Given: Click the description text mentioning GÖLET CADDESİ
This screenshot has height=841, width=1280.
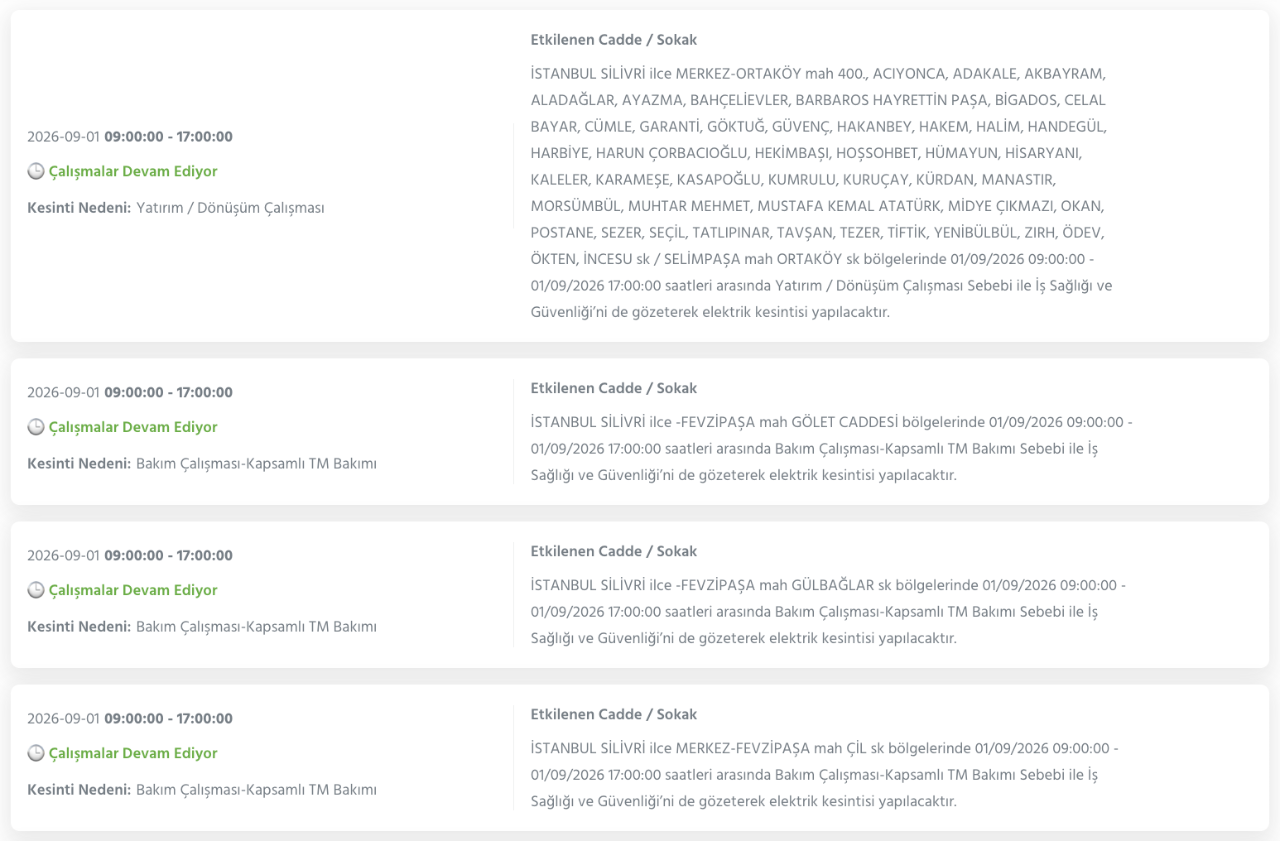Looking at the screenshot, I should 832,449.
